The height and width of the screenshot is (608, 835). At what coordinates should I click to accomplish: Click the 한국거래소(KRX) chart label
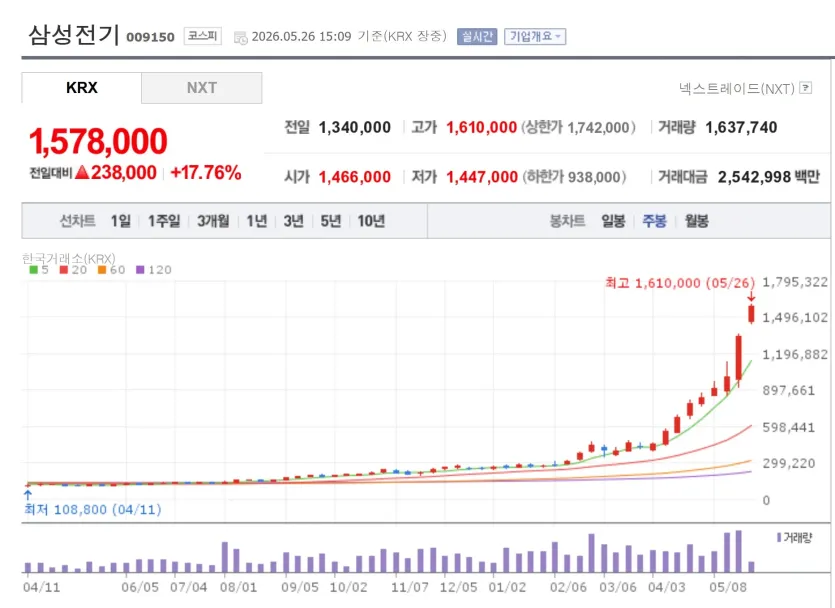69,258
